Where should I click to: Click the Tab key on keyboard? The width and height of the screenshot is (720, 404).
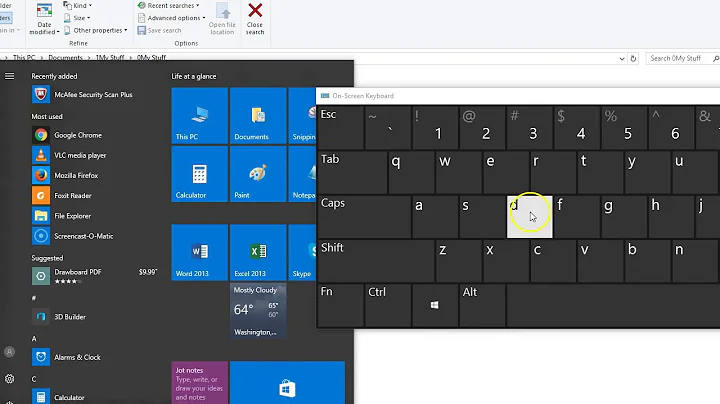coord(352,172)
